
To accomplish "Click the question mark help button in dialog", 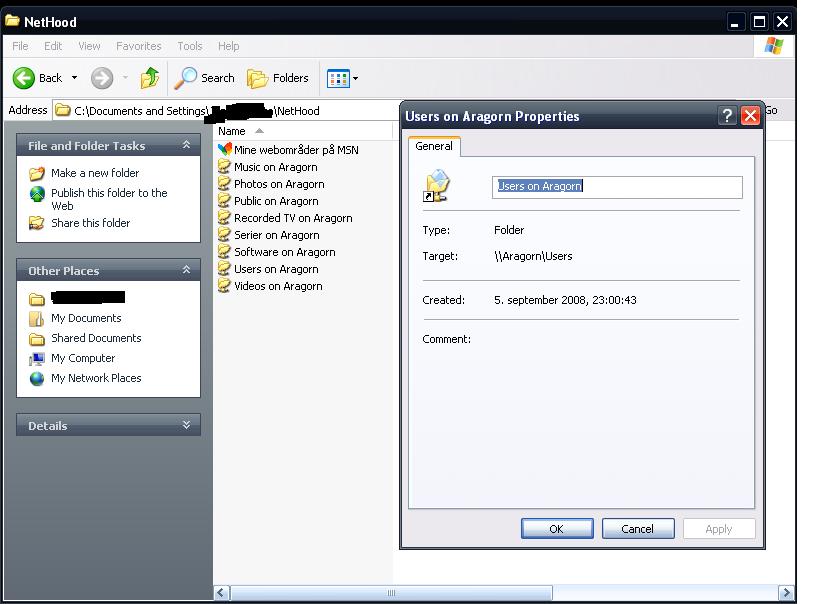I will coord(728,116).
